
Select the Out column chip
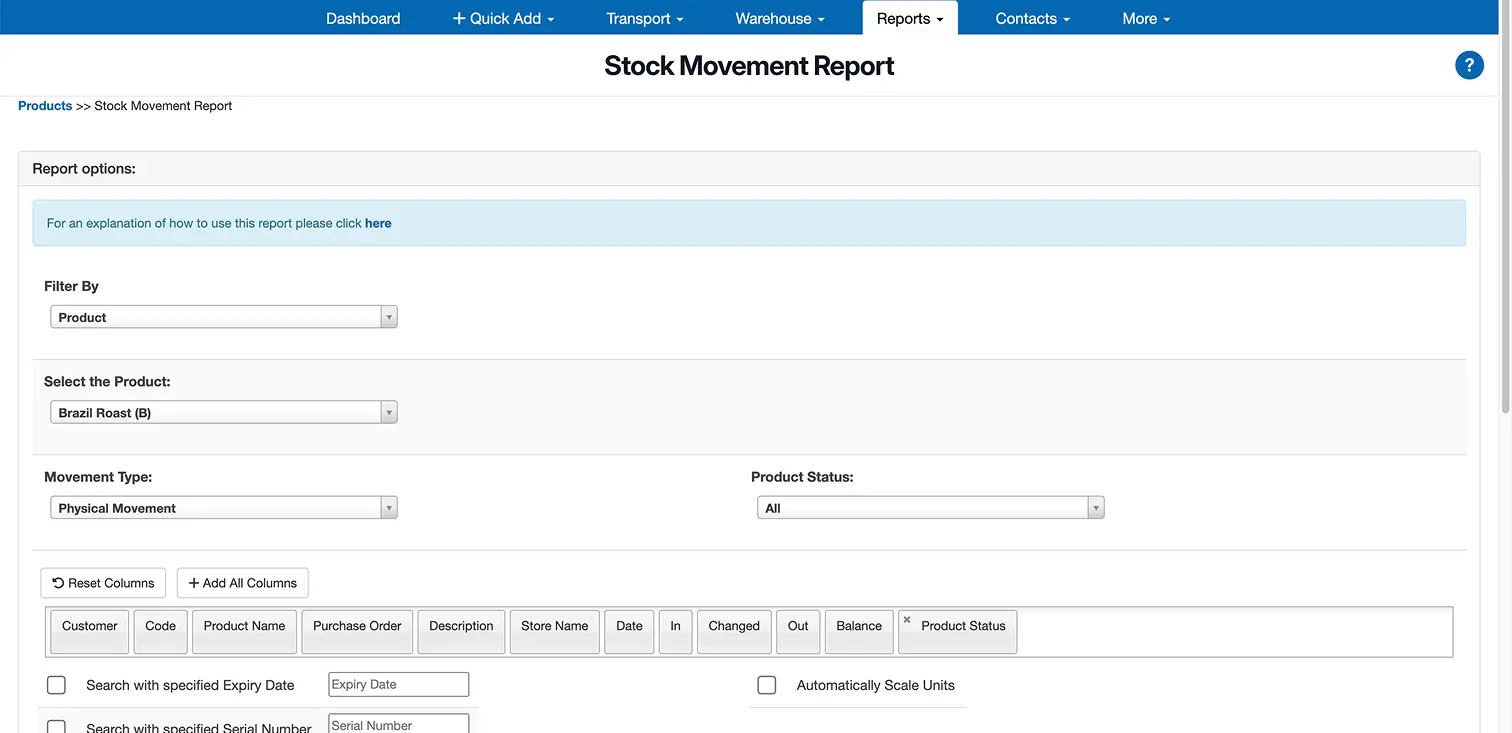coord(798,631)
